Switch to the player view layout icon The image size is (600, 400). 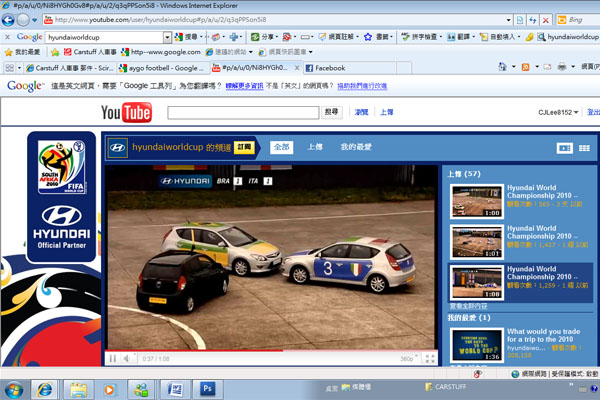(566, 148)
